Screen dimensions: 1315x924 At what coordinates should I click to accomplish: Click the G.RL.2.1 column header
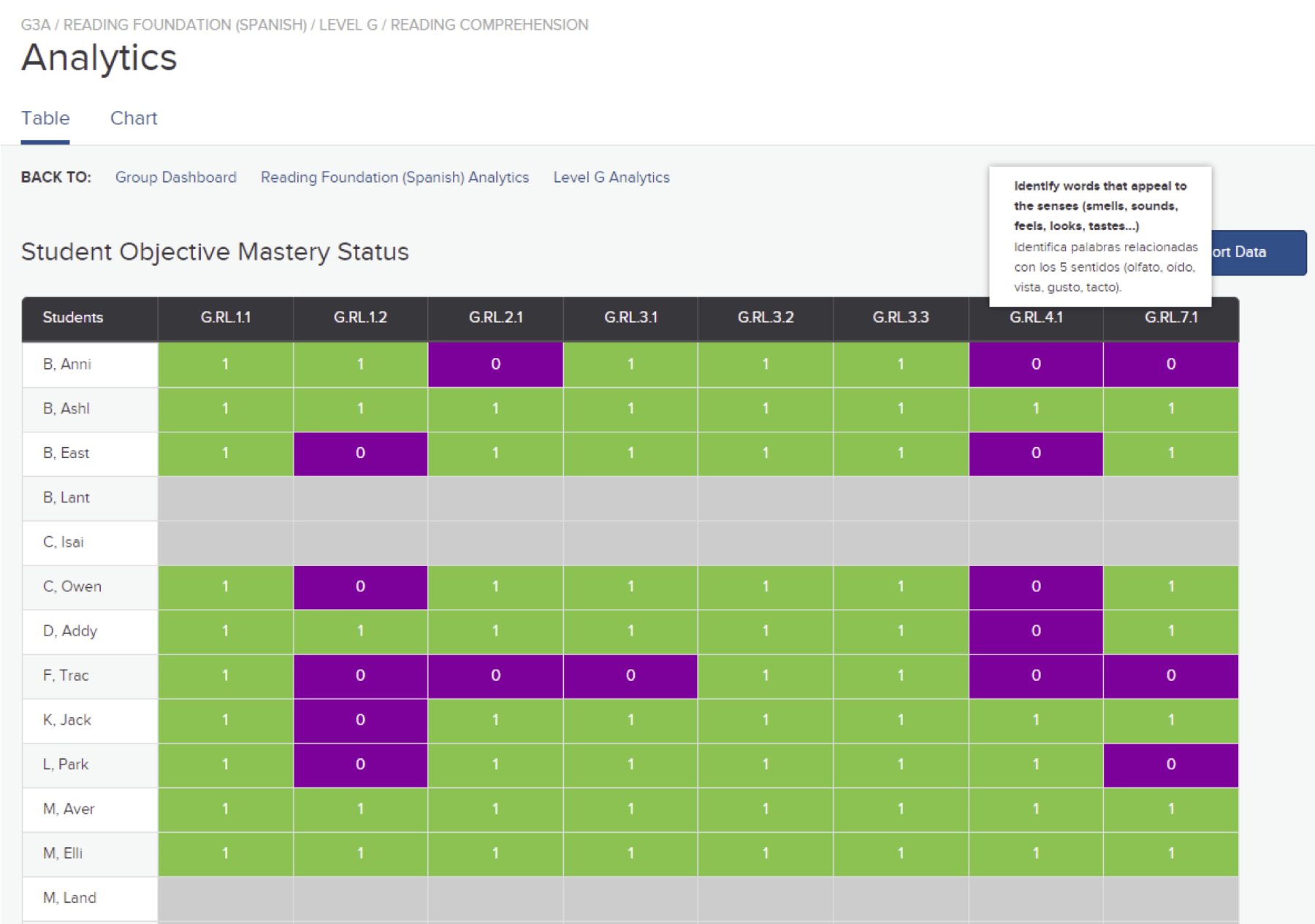(x=495, y=318)
